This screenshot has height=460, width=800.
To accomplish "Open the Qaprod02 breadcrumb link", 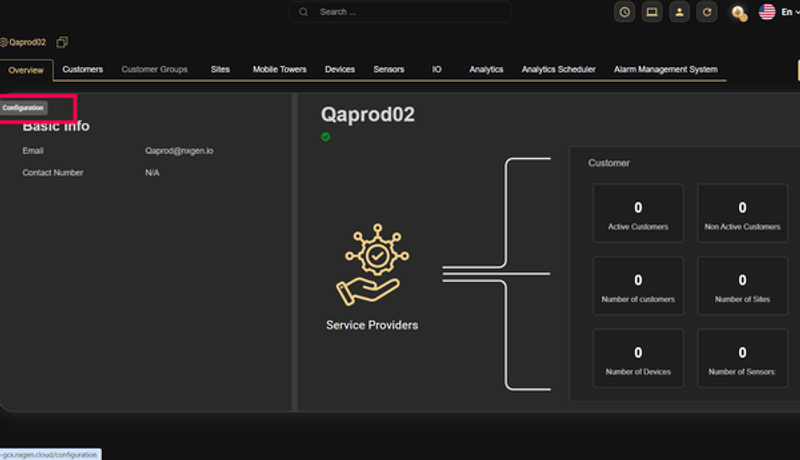I will [28, 42].
